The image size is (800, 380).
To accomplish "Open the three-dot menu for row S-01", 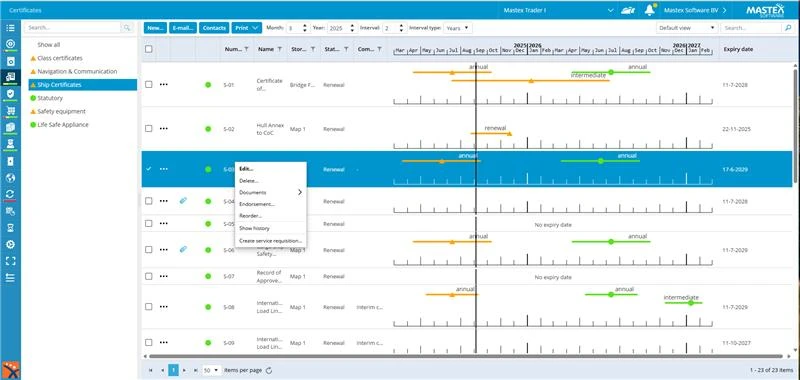I will [x=163, y=85].
